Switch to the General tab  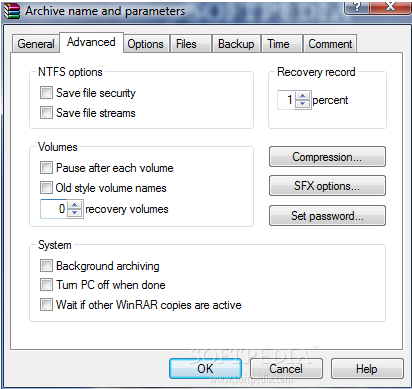coord(36,44)
